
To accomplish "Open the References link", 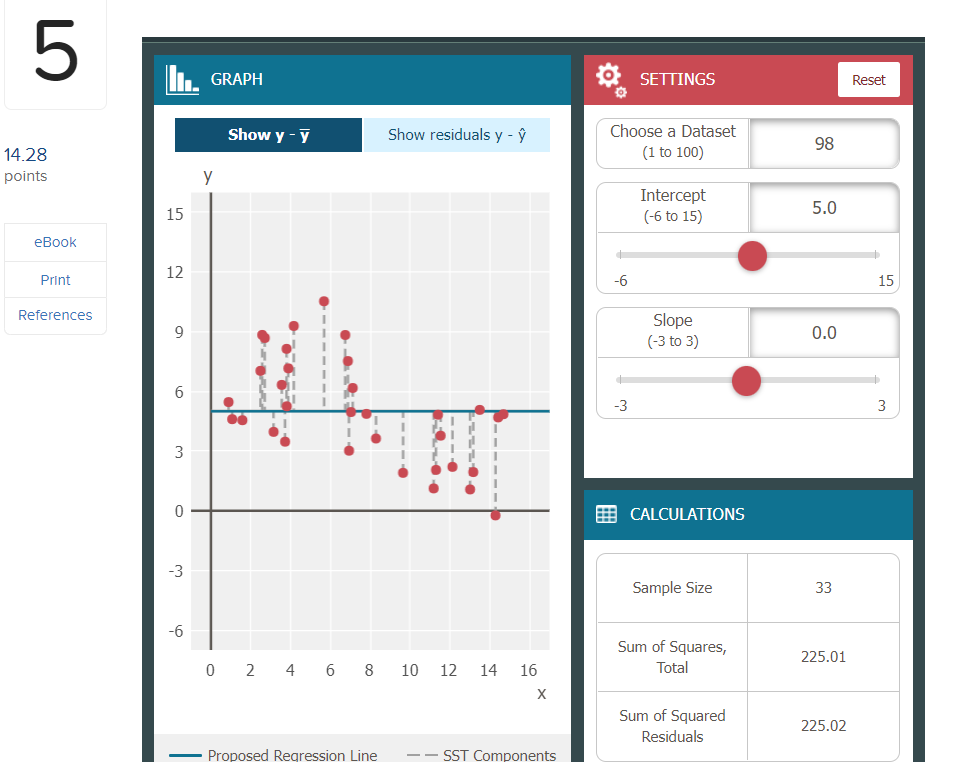I will click(55, 315).
